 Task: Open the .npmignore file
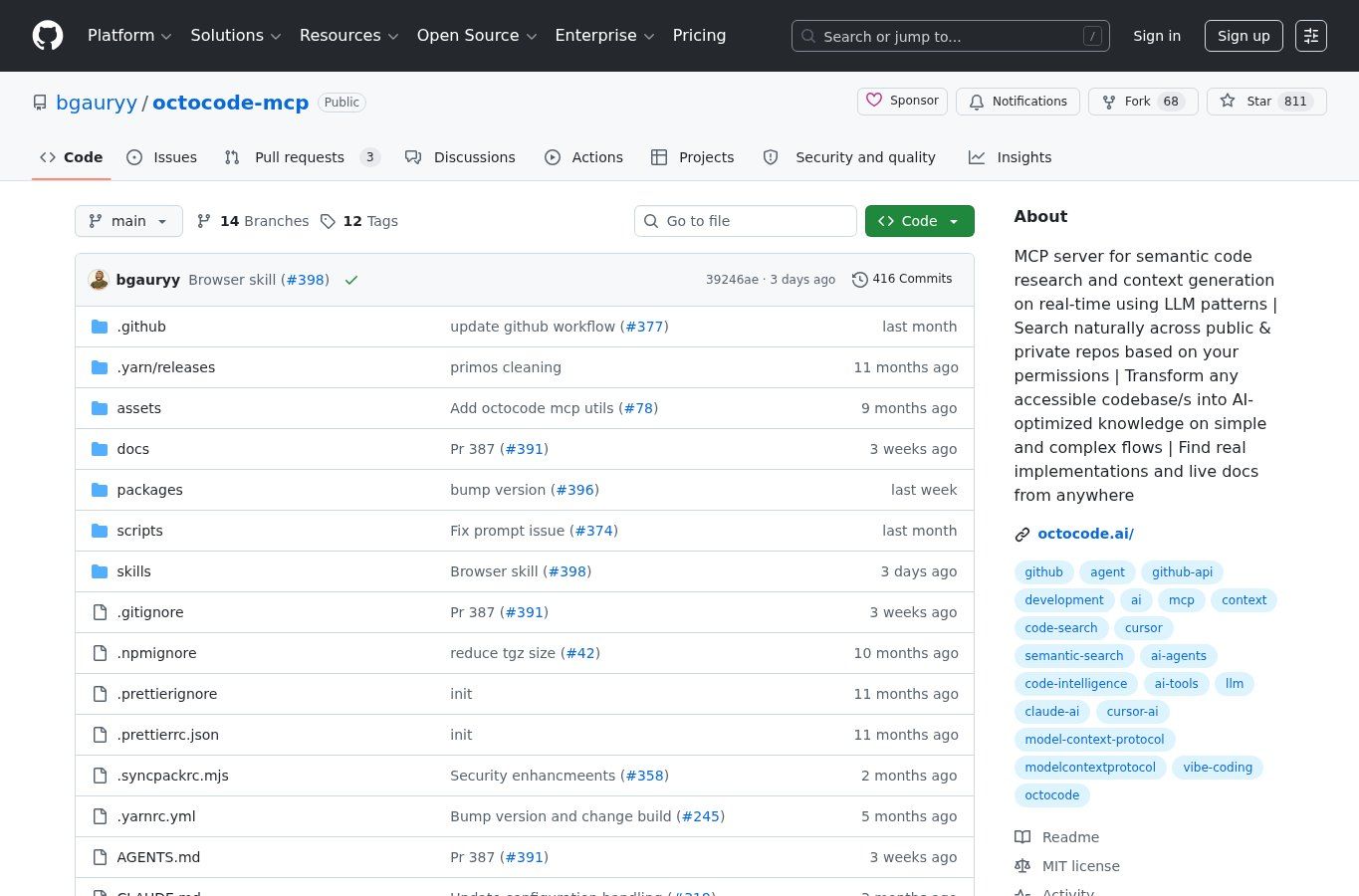tap(156, 653)
